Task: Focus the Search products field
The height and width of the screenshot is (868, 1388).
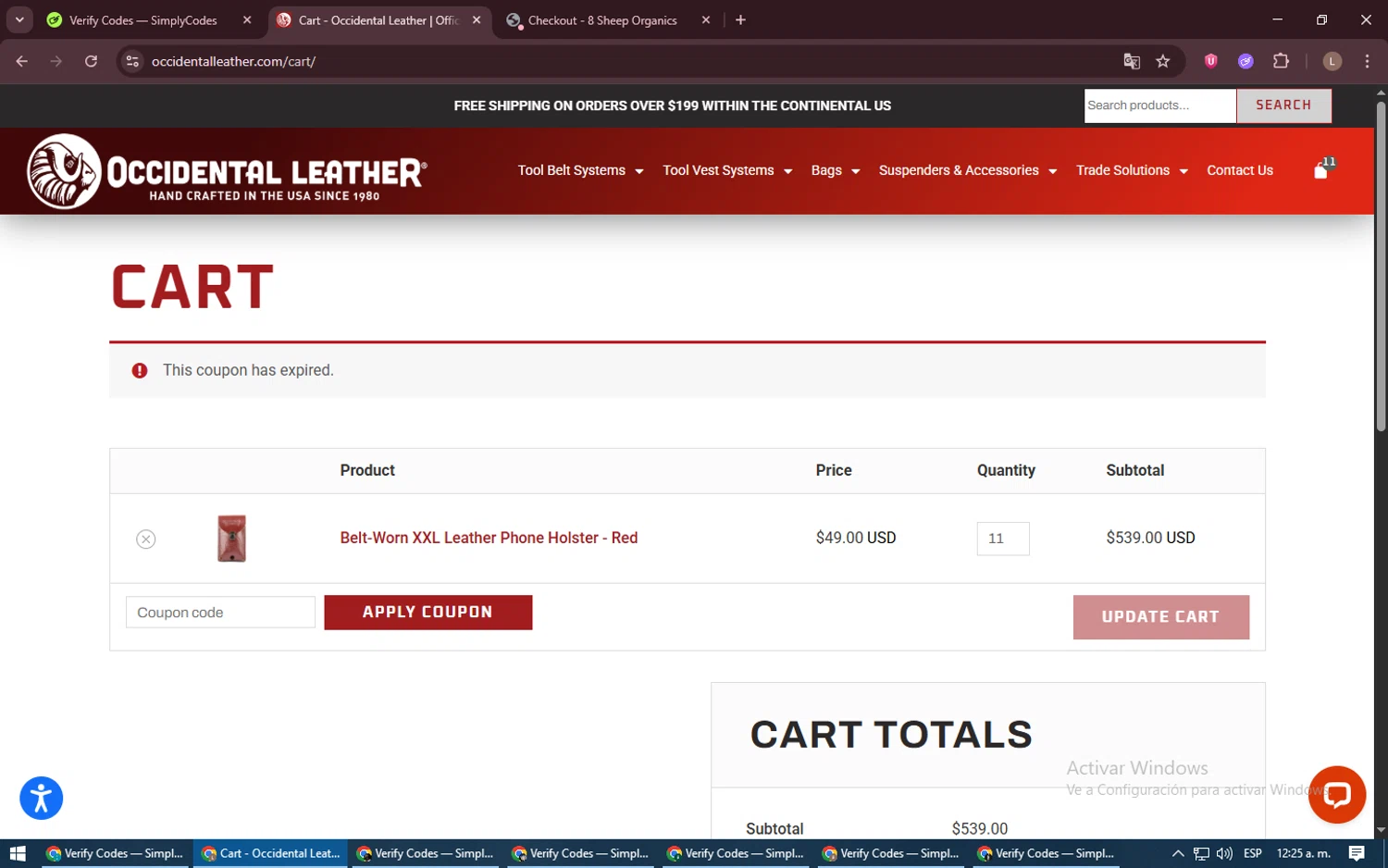Action: pos(1160,105)
